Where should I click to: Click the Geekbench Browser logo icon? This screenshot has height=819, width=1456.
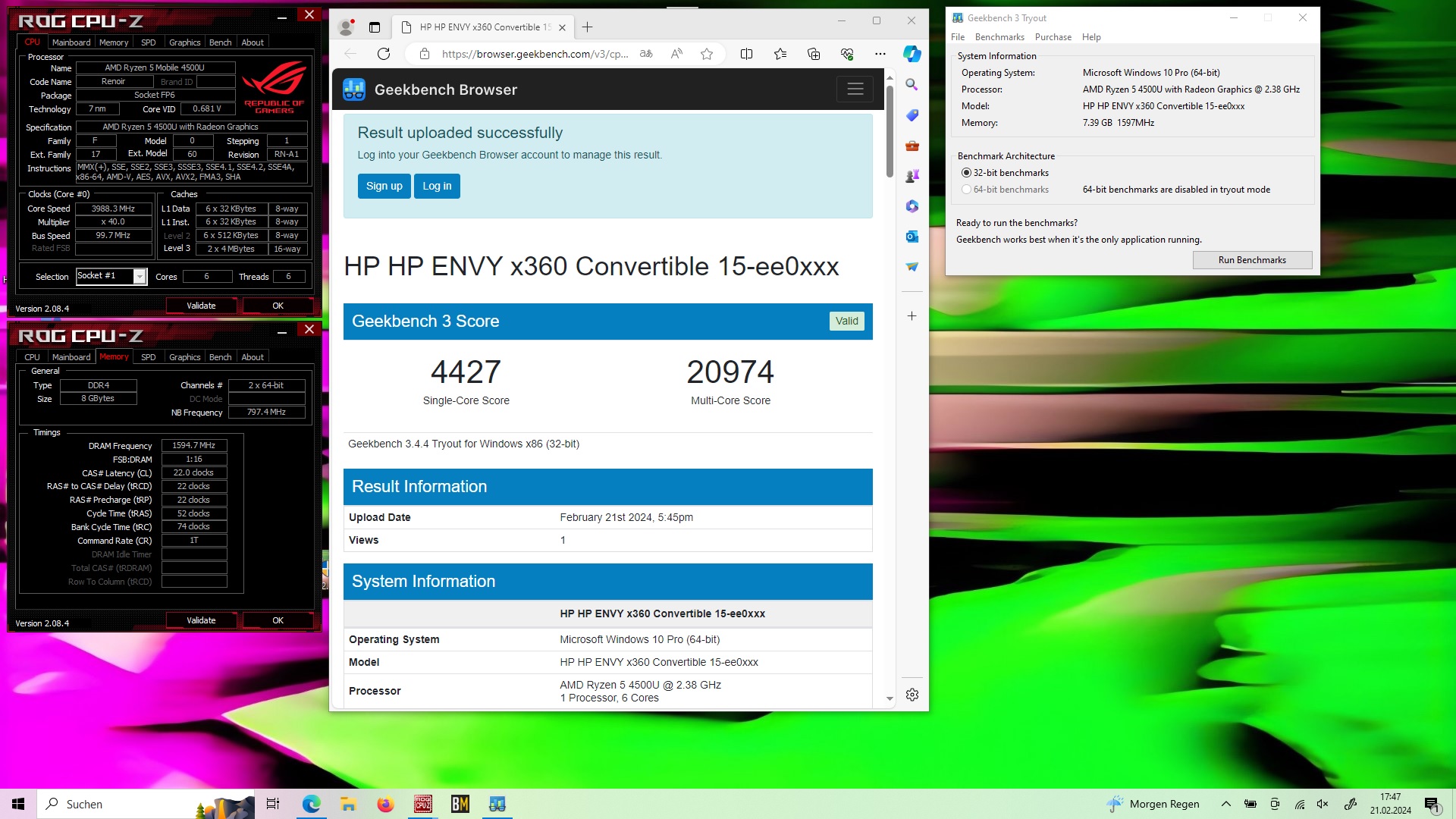tap(354, 89)
